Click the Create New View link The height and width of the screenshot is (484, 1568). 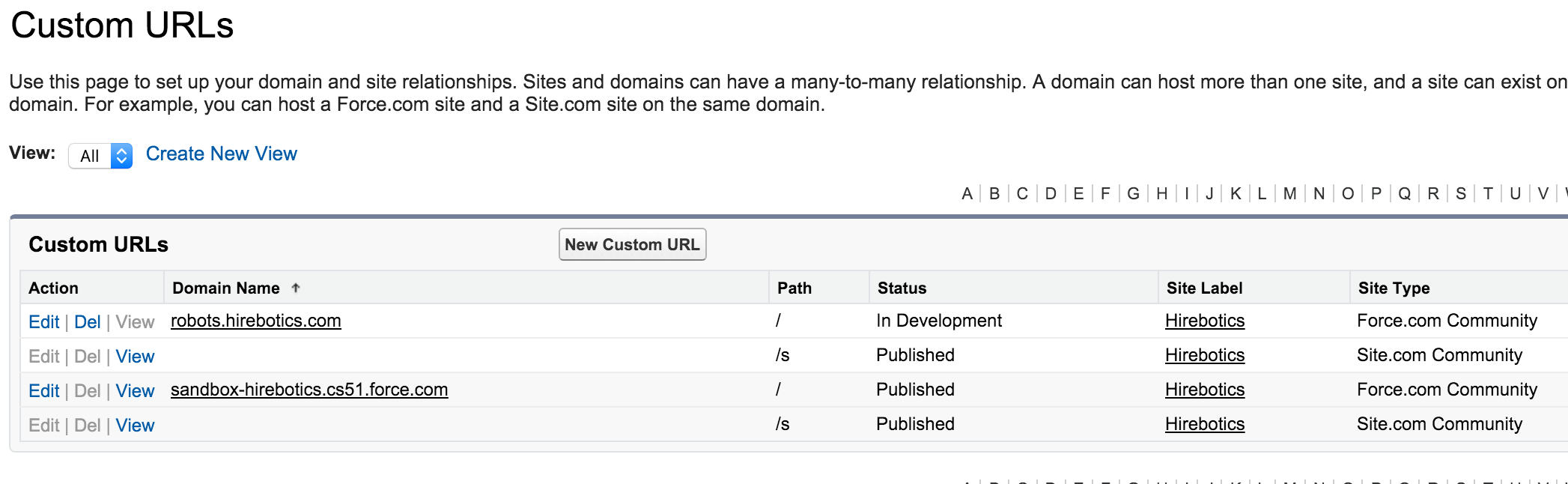coord(221,154)
